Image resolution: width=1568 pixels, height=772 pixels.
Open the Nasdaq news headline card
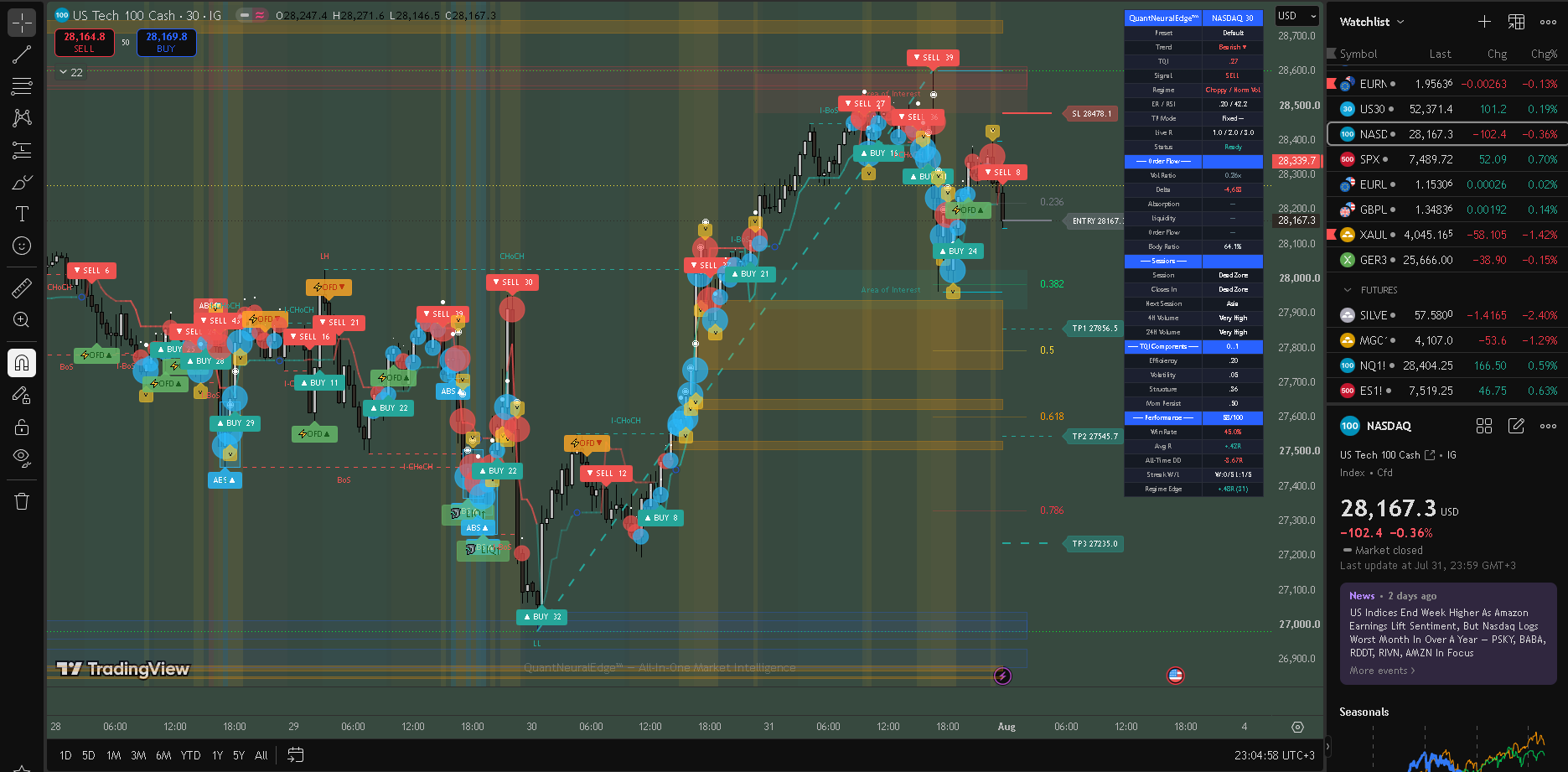tap(1447, 633)
